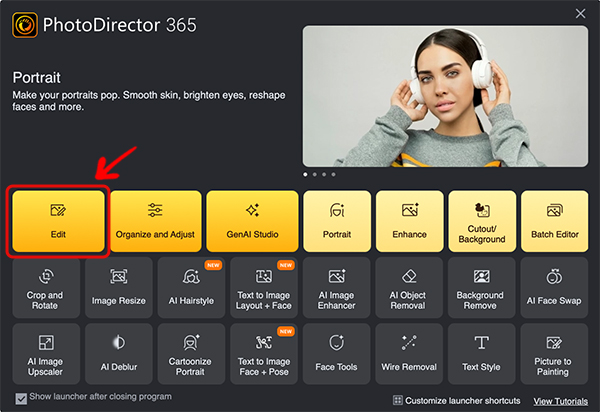Open AI Image Upscaler tool
The width and height of the screenshot is (600, 412).
[x=46, y=354]
